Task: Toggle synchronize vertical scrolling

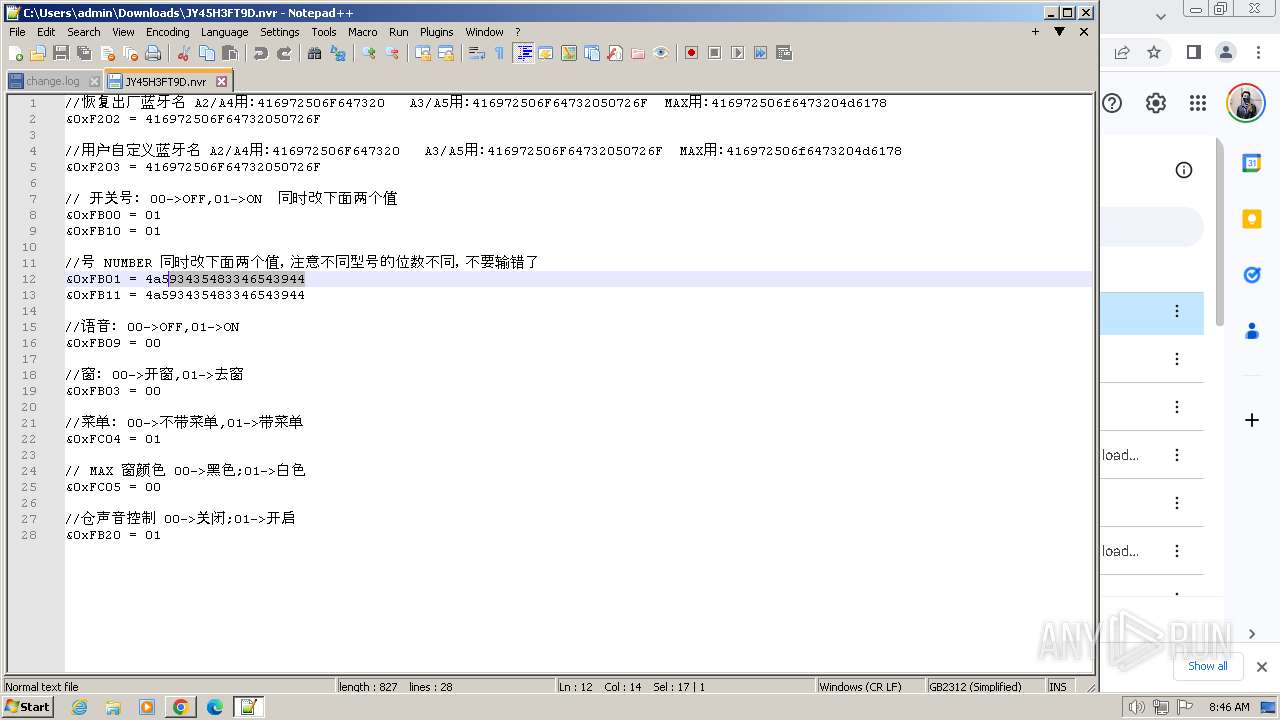Action: pos(423,53)
